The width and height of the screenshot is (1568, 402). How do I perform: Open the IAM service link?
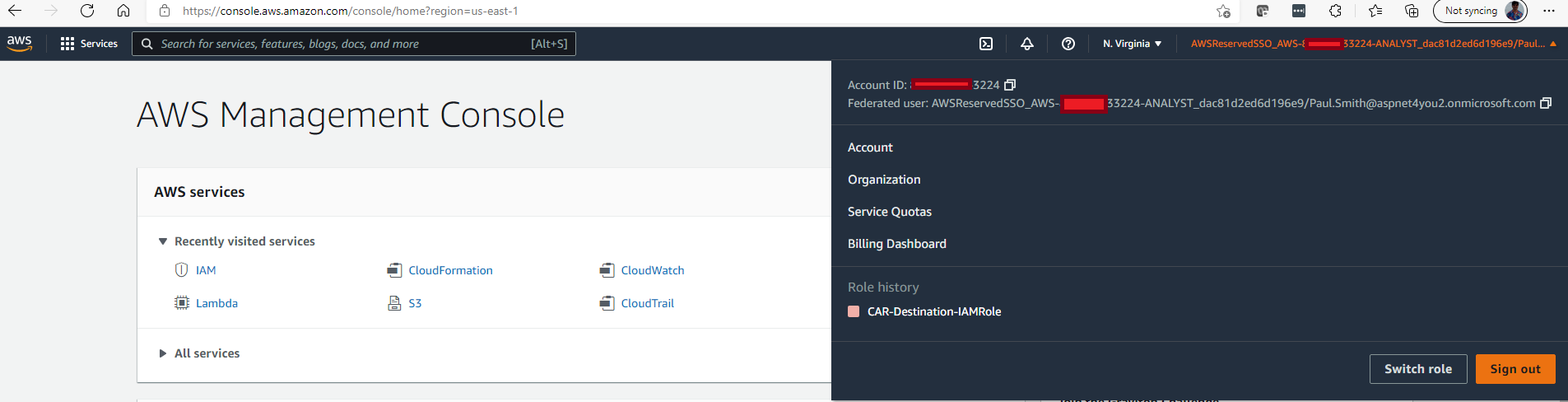206,270
